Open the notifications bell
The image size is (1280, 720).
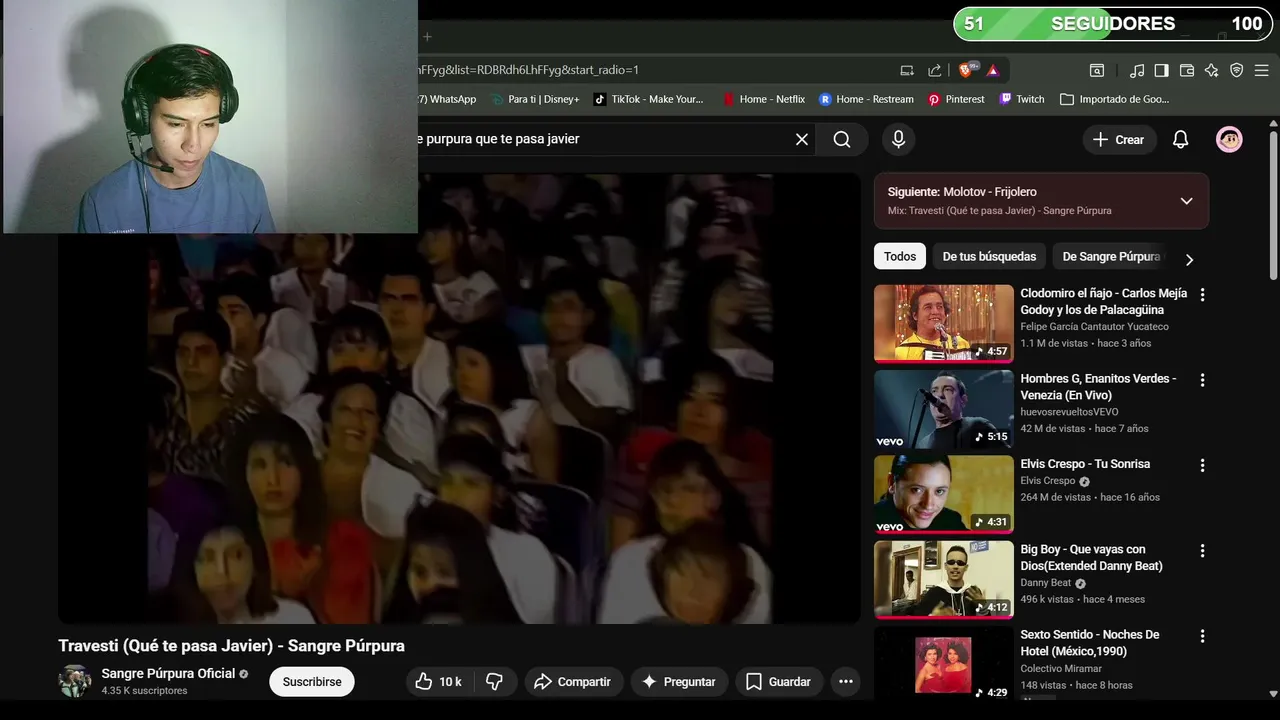[1181, 139]
